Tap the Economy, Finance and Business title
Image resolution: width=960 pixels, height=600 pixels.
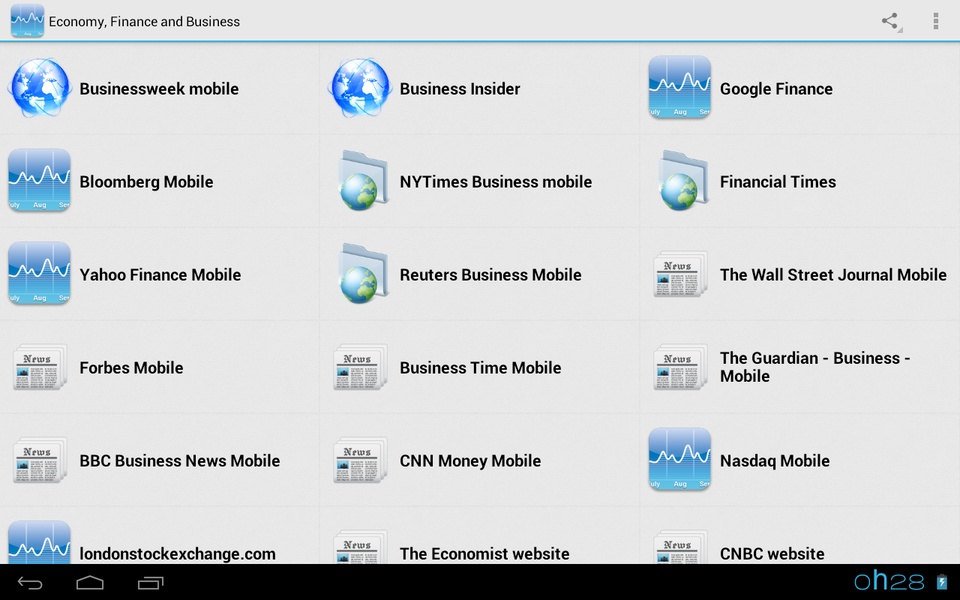[x=144, y=21]
